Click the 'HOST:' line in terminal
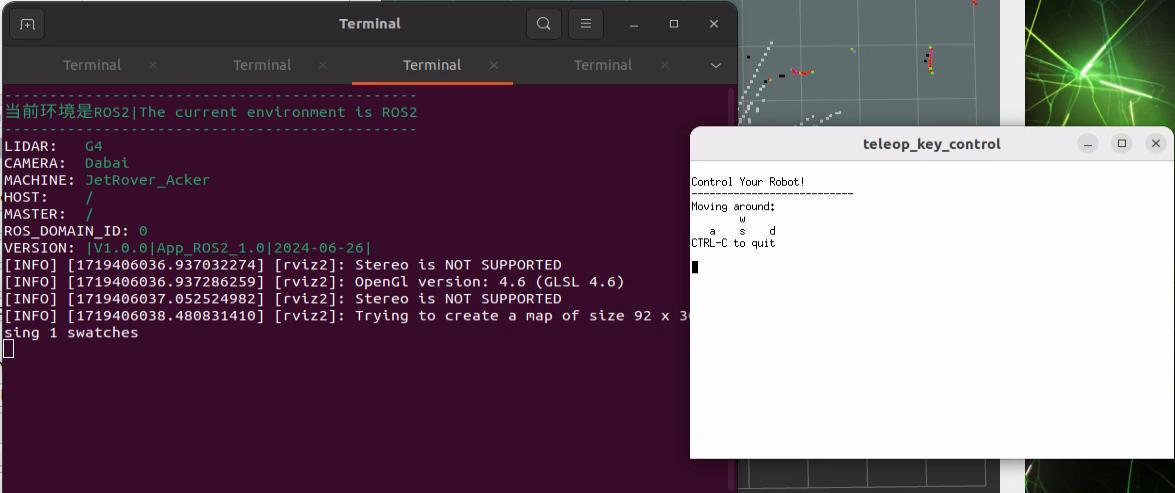 (x=49, y=197)
